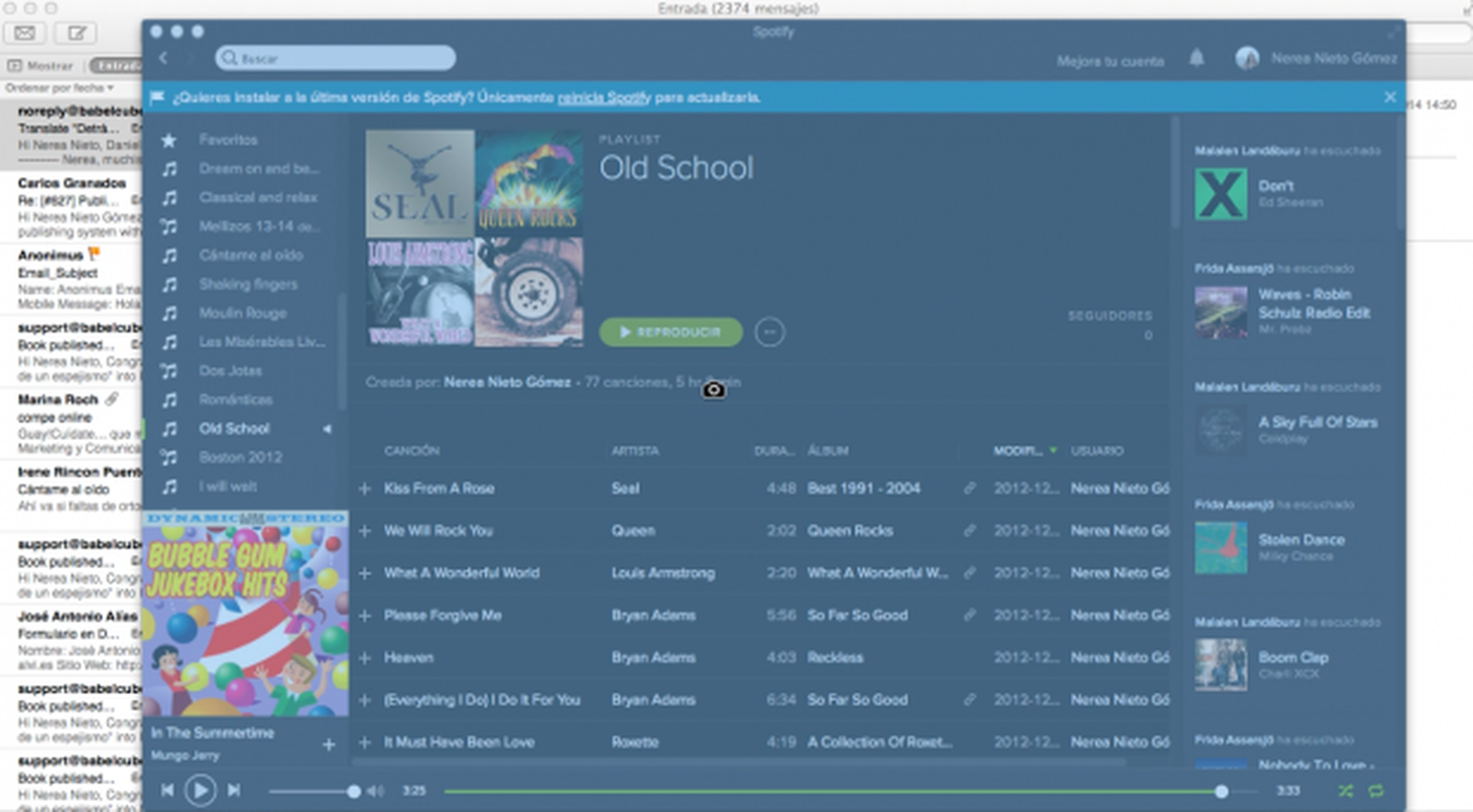Open Waves - Robin Schulz Radio Edit
Screen dimensions: 1473x812
pos(1314,303)
